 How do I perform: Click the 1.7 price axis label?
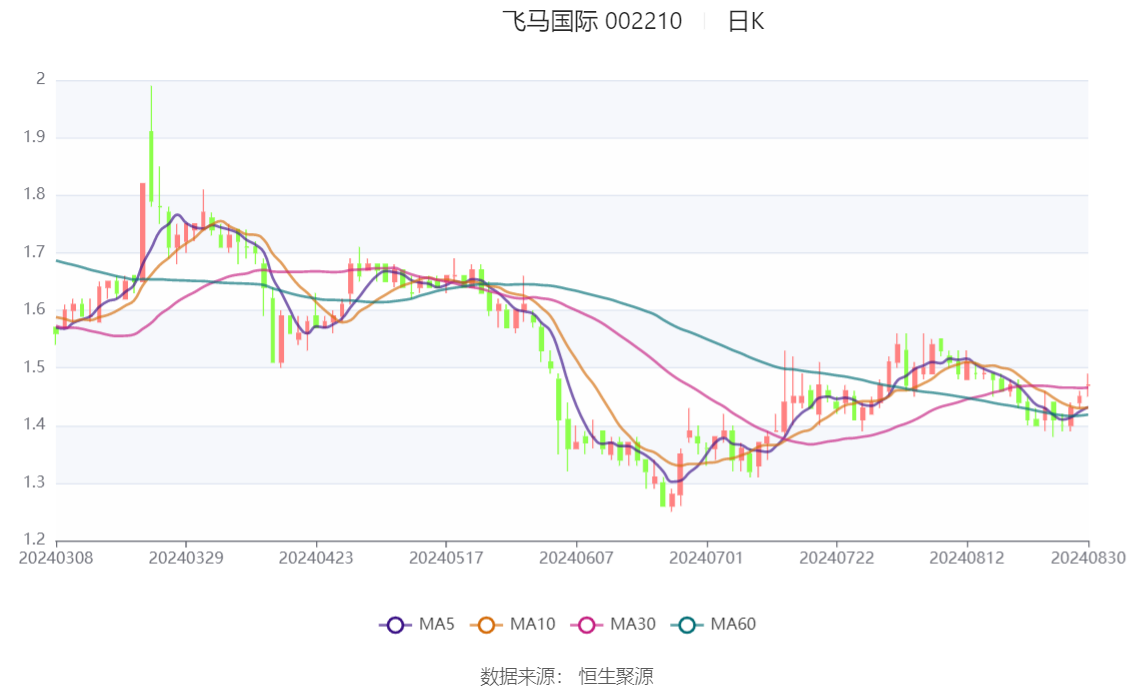(x=34, y=252)
